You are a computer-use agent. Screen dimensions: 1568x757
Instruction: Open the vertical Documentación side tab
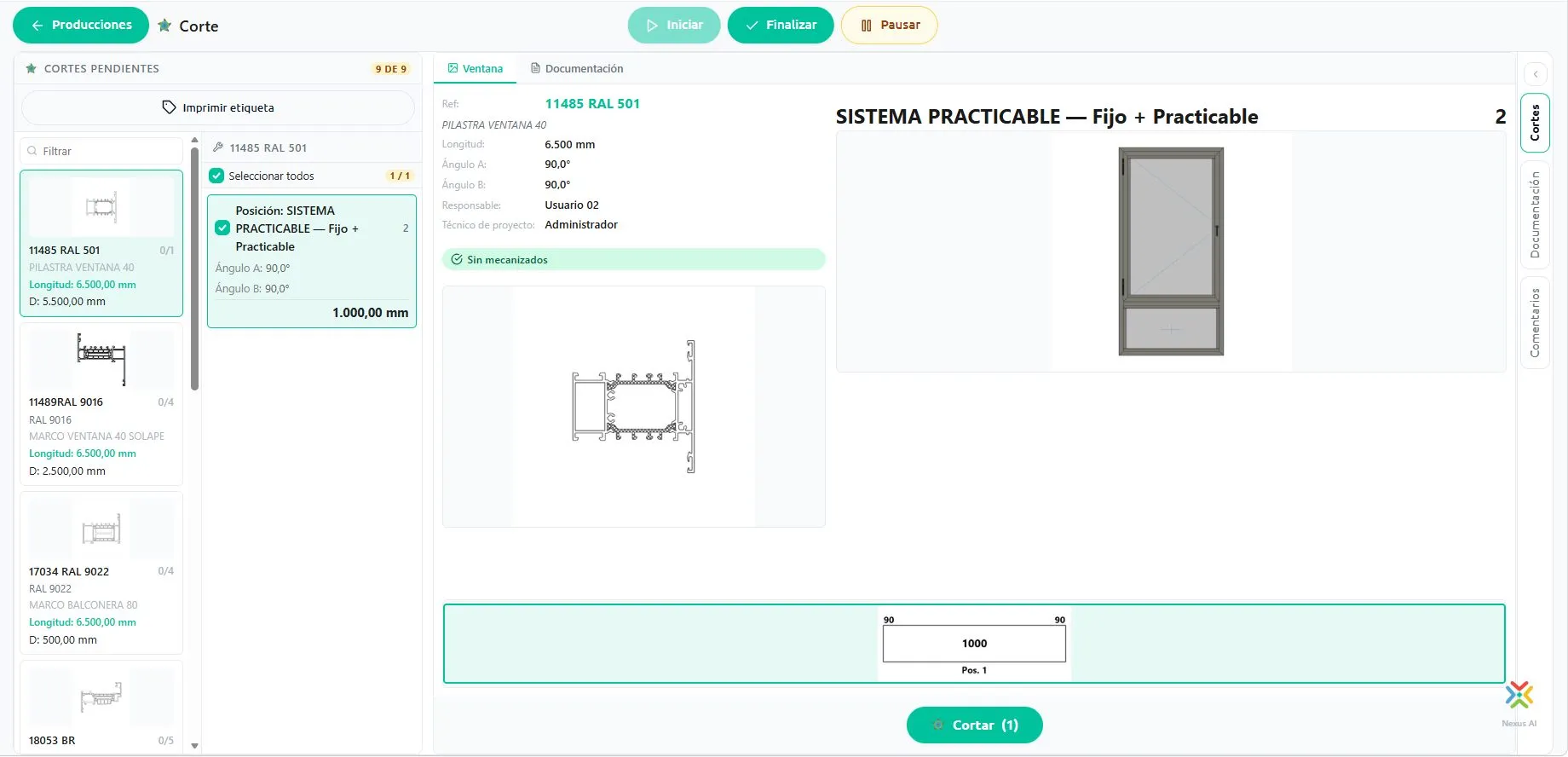click(1536, 215)
